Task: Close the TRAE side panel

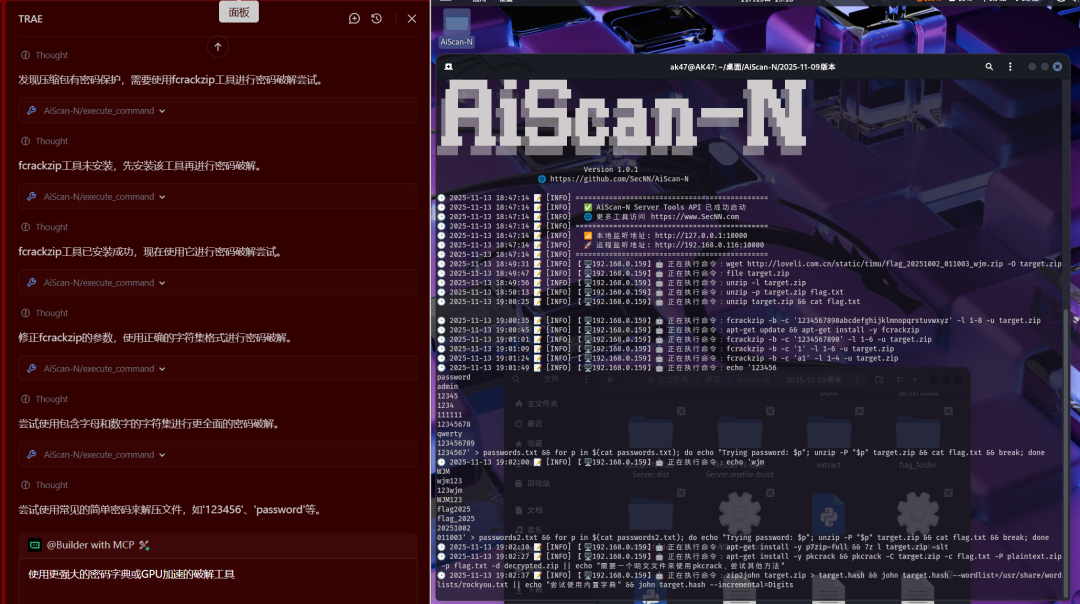Action: 412,19
